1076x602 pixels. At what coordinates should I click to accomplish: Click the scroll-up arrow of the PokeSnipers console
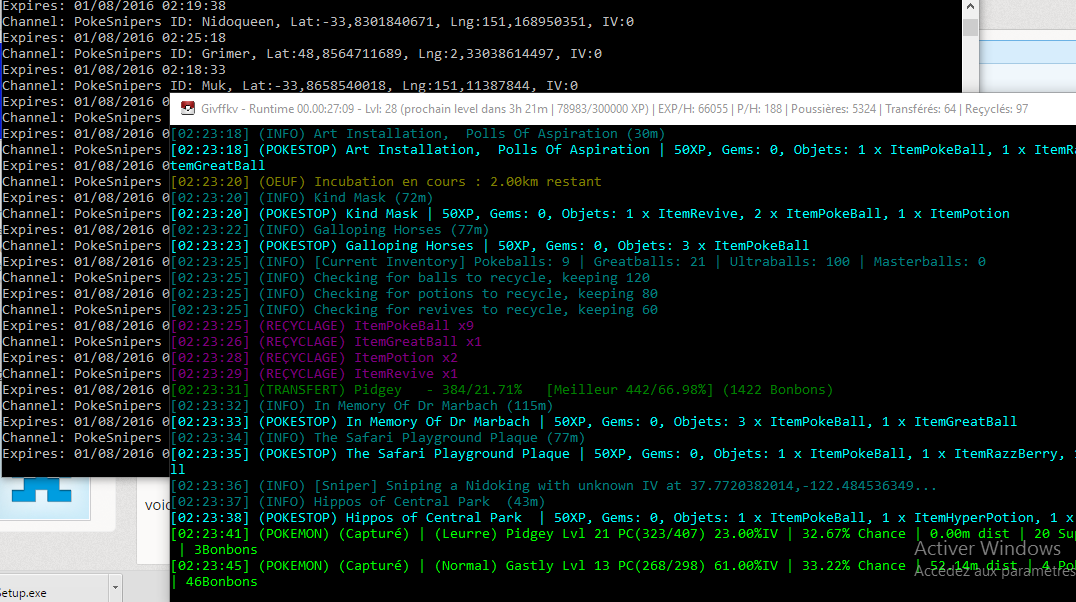(970, 6)
